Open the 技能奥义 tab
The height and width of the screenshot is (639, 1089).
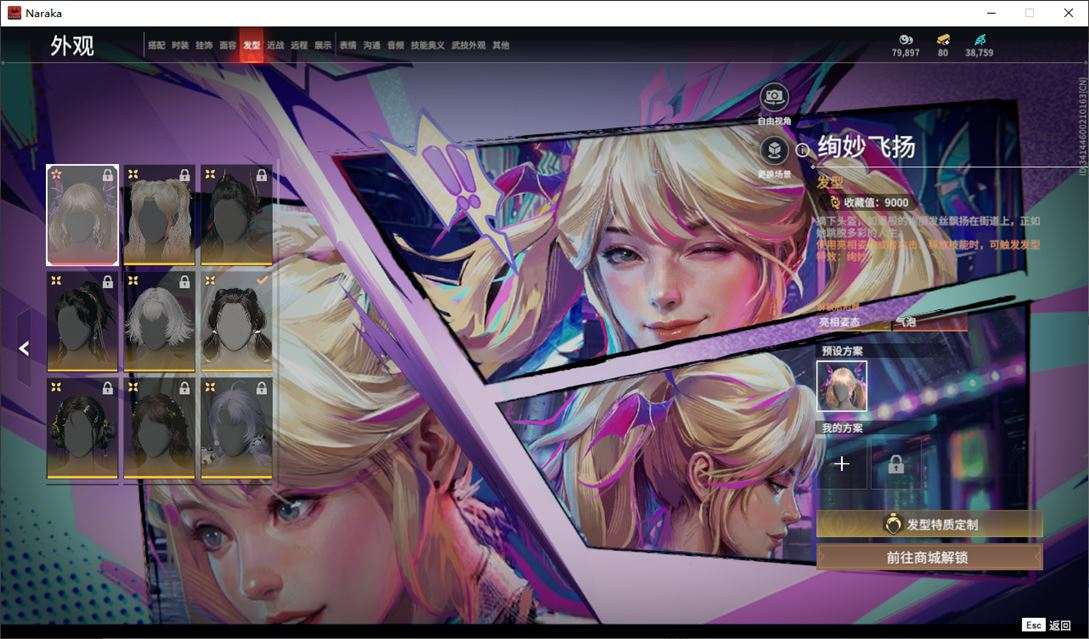[427, 45]
